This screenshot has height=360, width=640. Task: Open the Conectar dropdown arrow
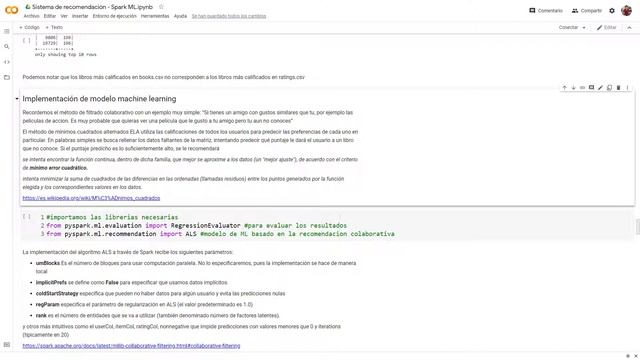click(x=584, y=28)
